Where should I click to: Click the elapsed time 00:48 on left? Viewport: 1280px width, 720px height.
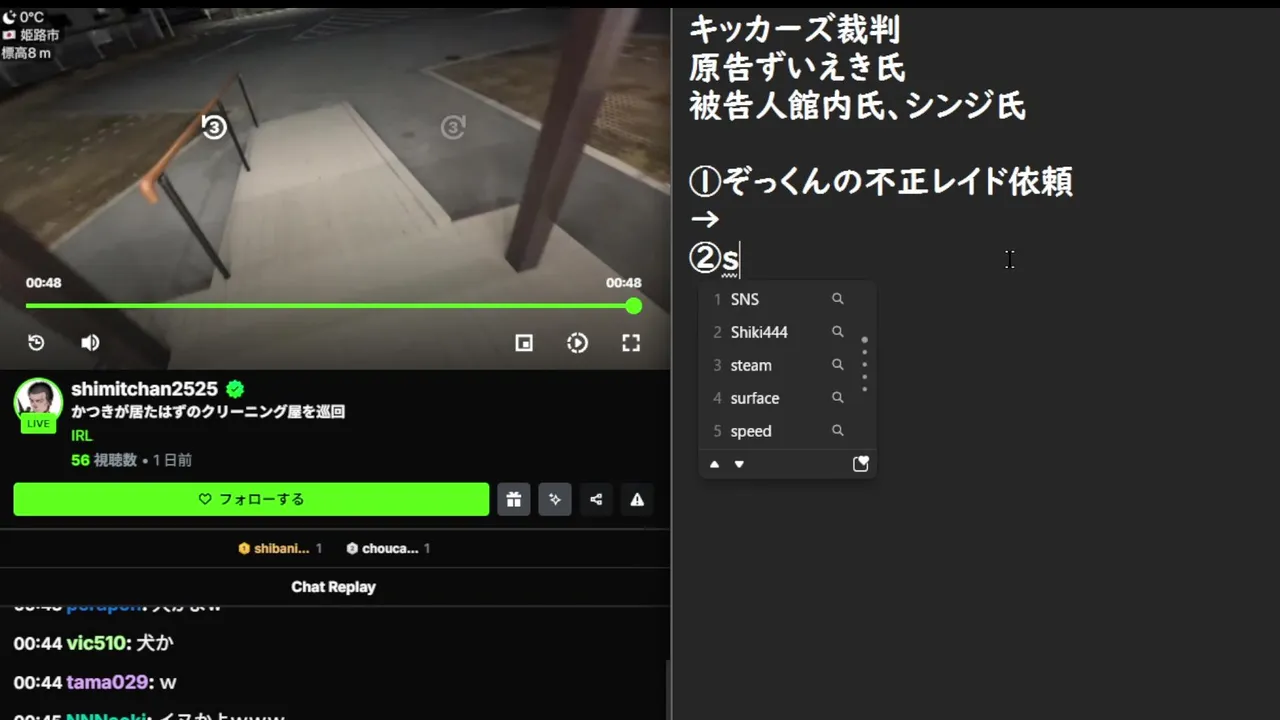pyautogui.click(x=43, y=283)
